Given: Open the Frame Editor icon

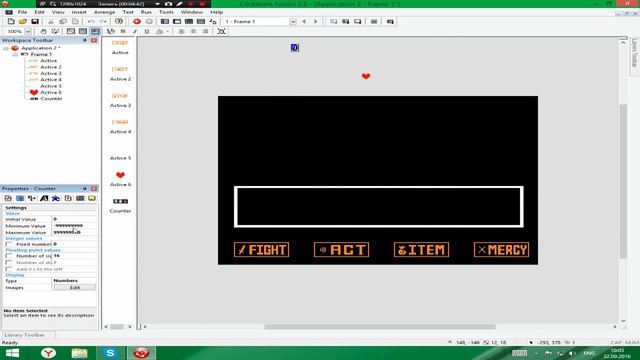Looking at the screenshot, I should pyautogui.click(x=177, y=22).
